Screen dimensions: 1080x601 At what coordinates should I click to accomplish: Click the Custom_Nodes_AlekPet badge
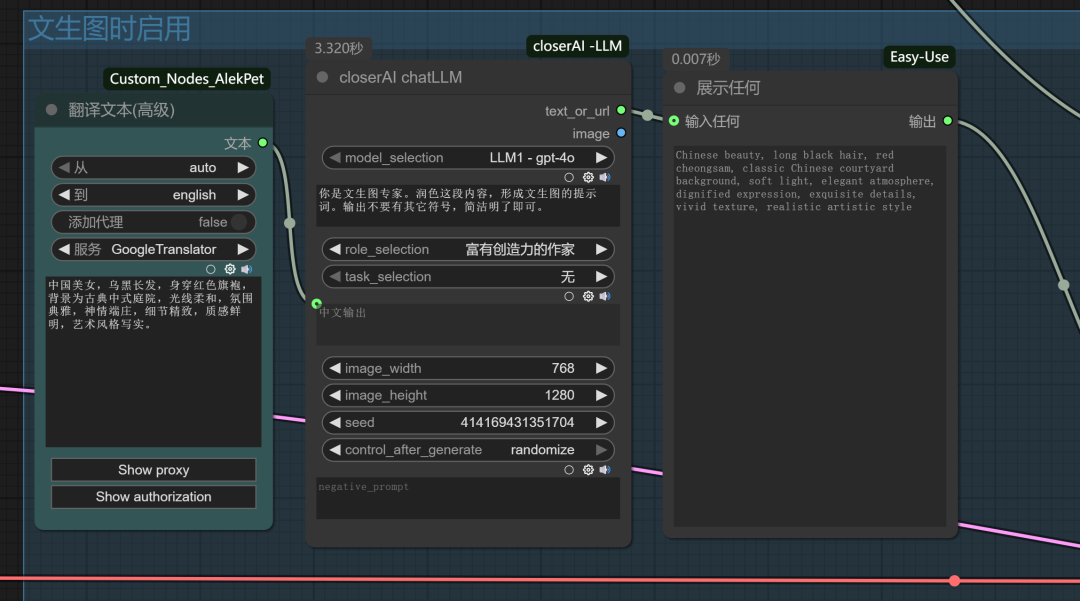pyautogui.click(x=187, y=79)
